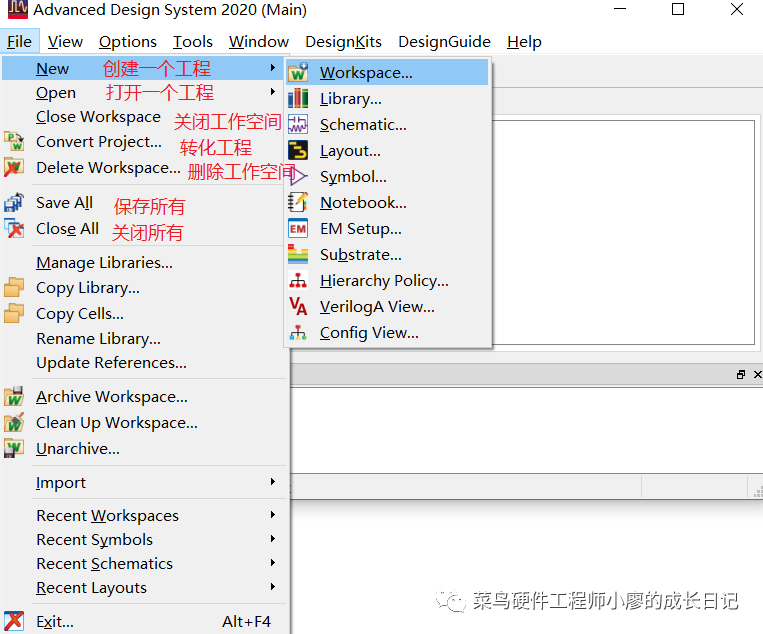Screen dimensions: 763x634
Task: Close the lower docked panel
Action: click(757, 374)
